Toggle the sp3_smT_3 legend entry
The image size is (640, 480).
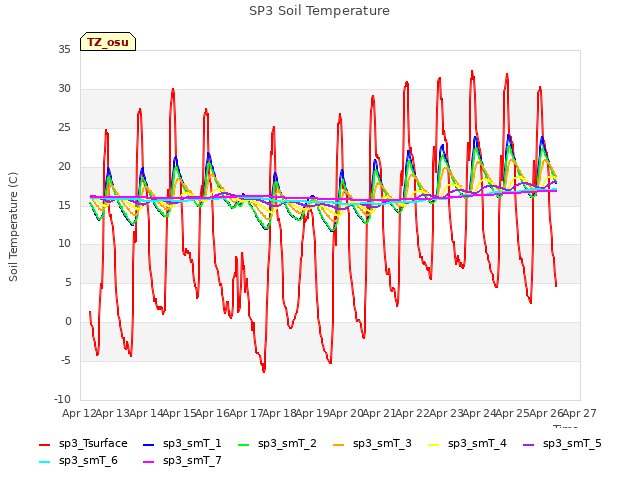(x=372, y=444)
